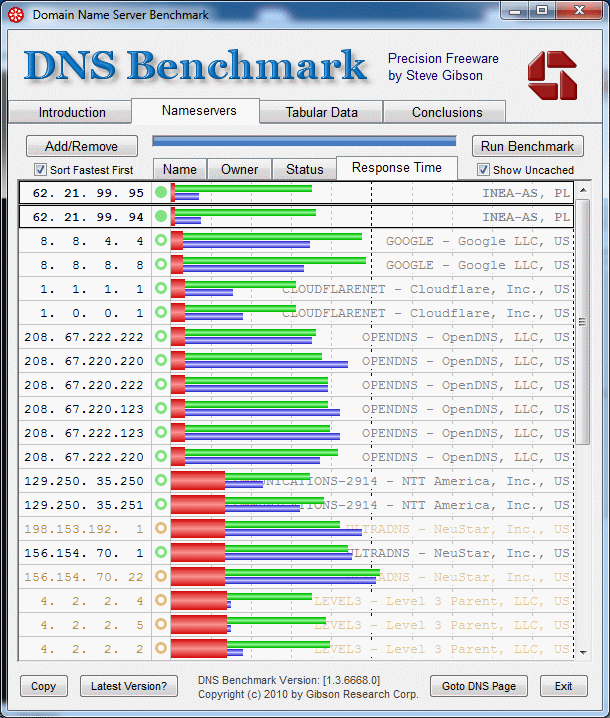Screen dimensions: 610x718
Task: Open the Tabular Data tab
Action: pos(321,113)
